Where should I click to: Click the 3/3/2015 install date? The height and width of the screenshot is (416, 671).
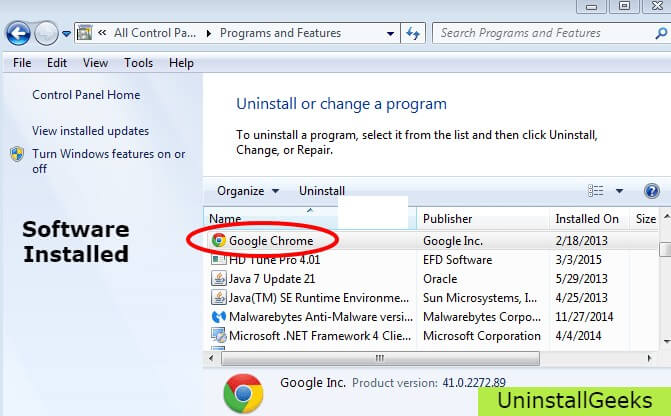[x=579, y=259]
